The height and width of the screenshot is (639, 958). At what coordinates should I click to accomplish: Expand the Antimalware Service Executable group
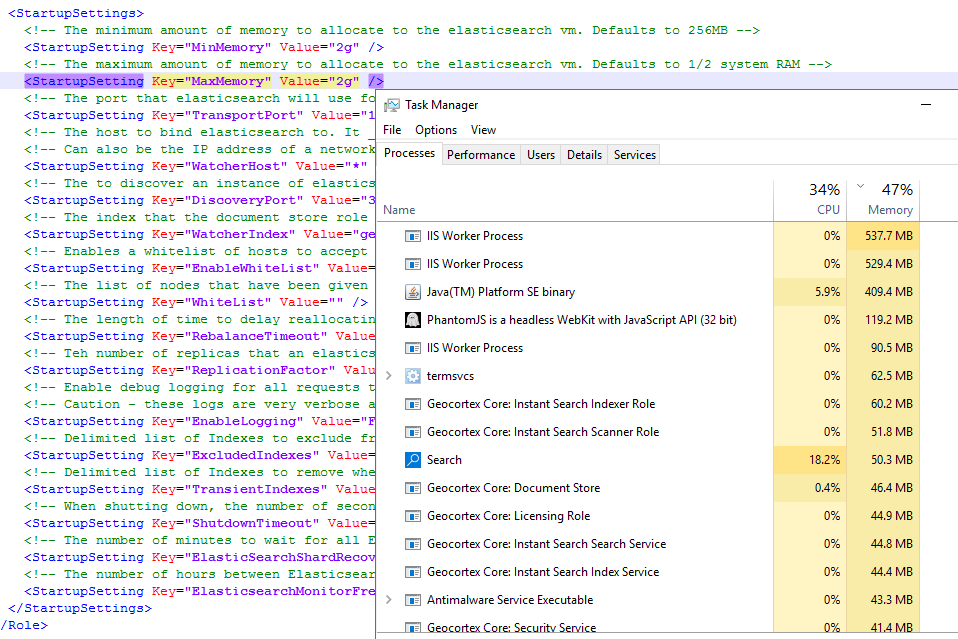tap(389, 600)
